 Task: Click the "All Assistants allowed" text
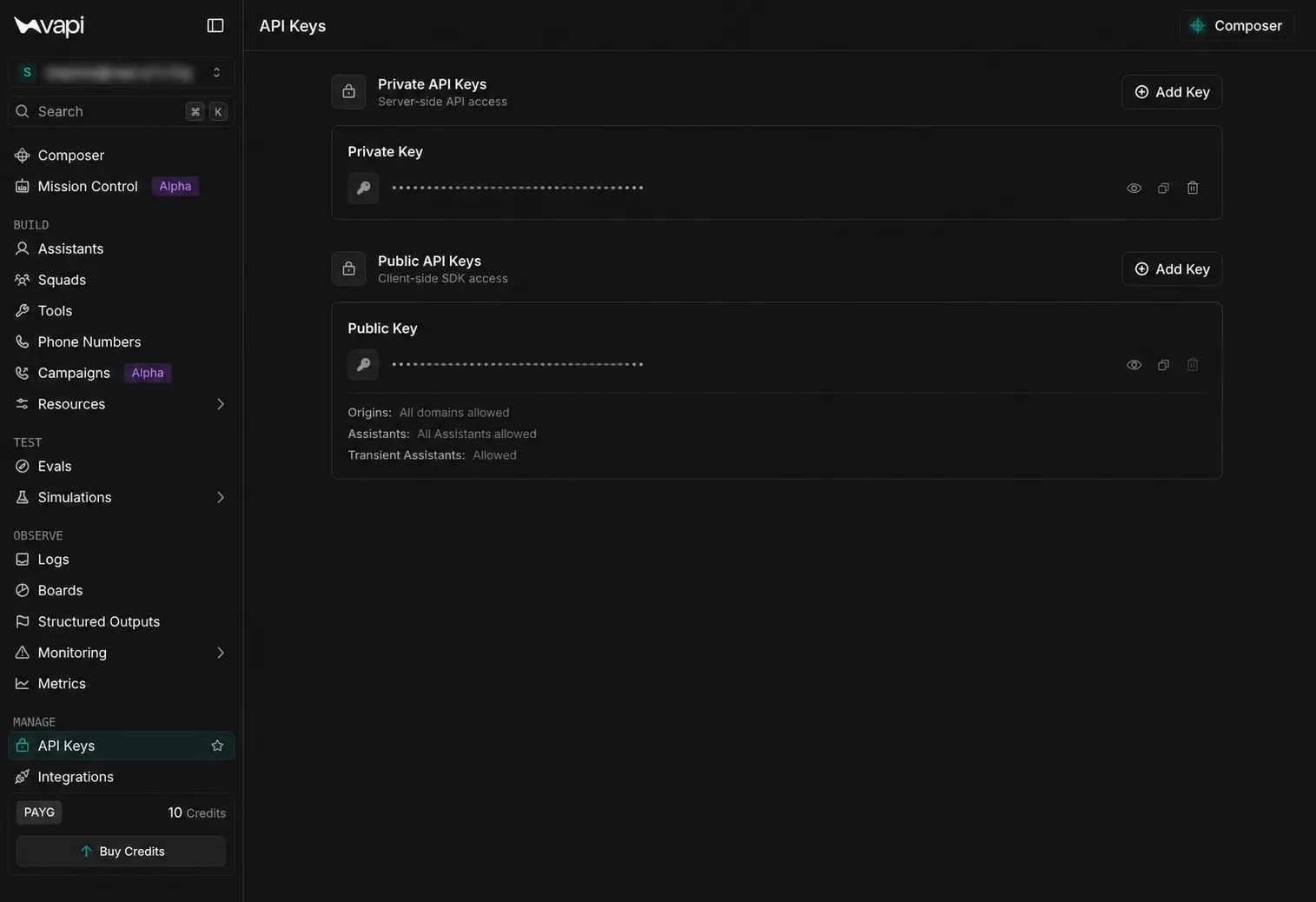click(x=477, y=434)
